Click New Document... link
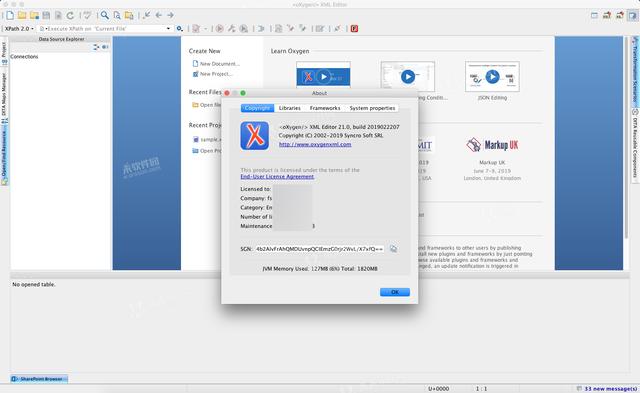The width and height of the screenshot is (640, 393). [220, 64]
